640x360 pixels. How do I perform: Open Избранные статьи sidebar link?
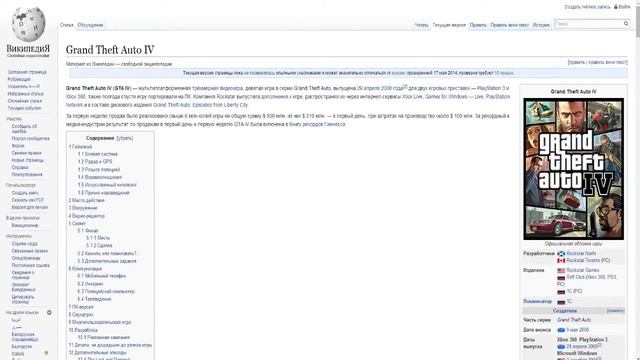coord(25,94)
